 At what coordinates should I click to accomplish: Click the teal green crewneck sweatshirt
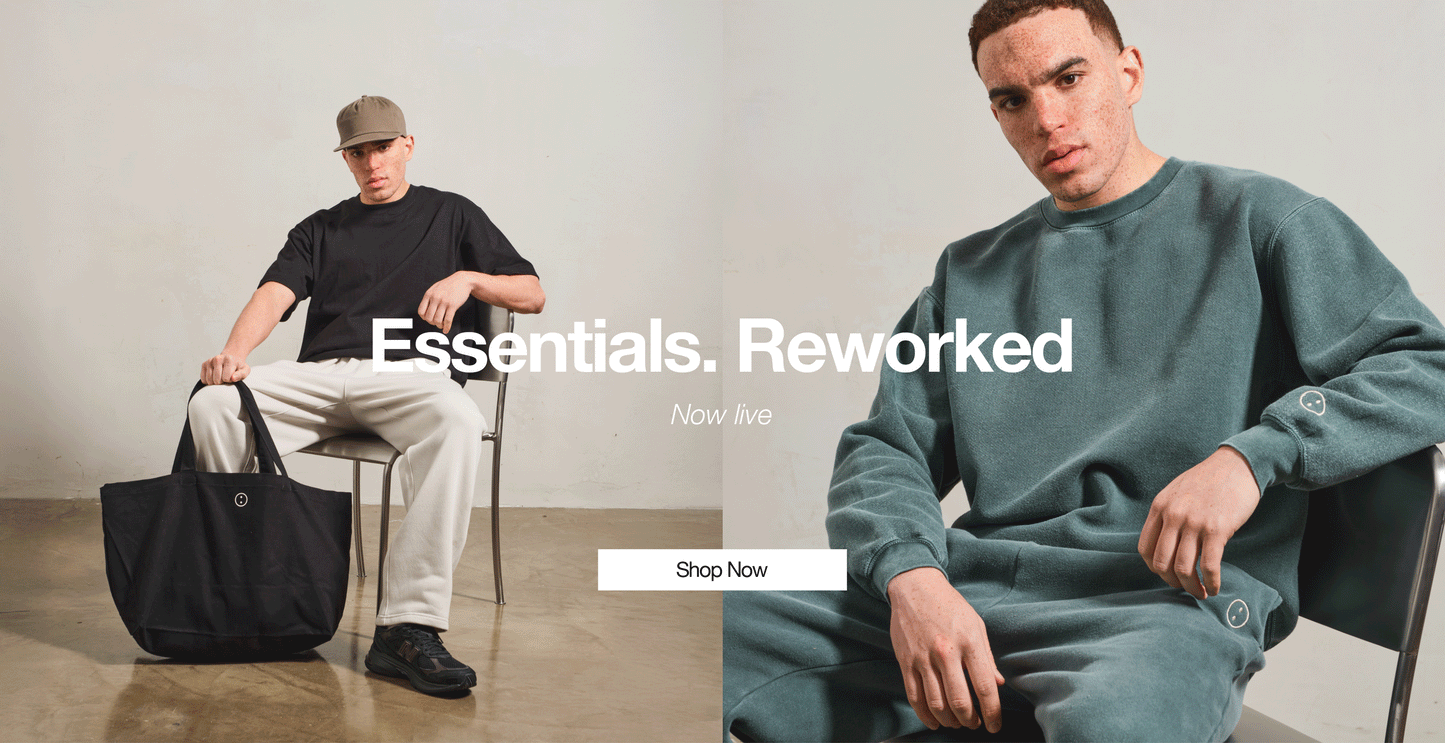(1130, 380)
